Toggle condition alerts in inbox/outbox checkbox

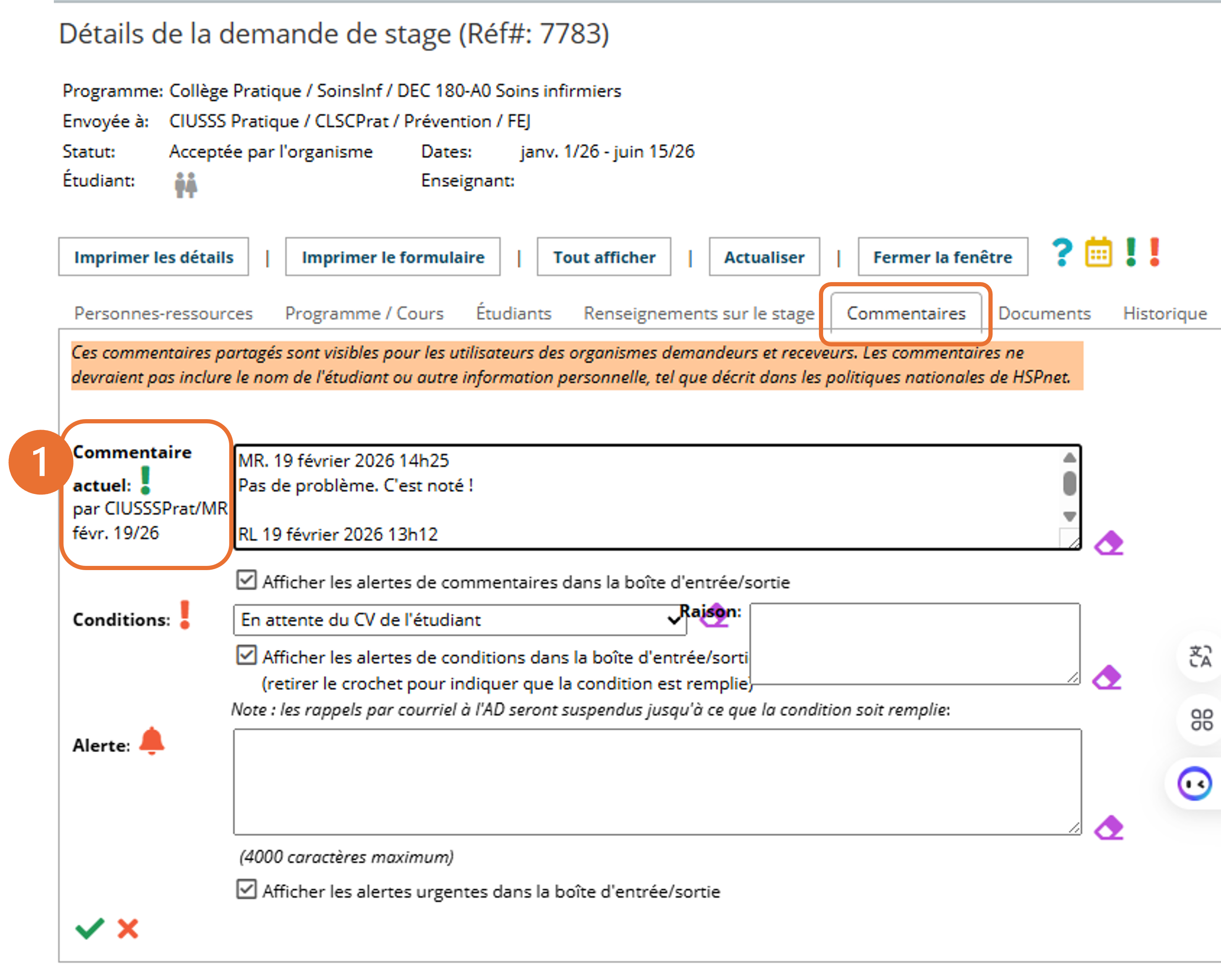tap(246, 655)
